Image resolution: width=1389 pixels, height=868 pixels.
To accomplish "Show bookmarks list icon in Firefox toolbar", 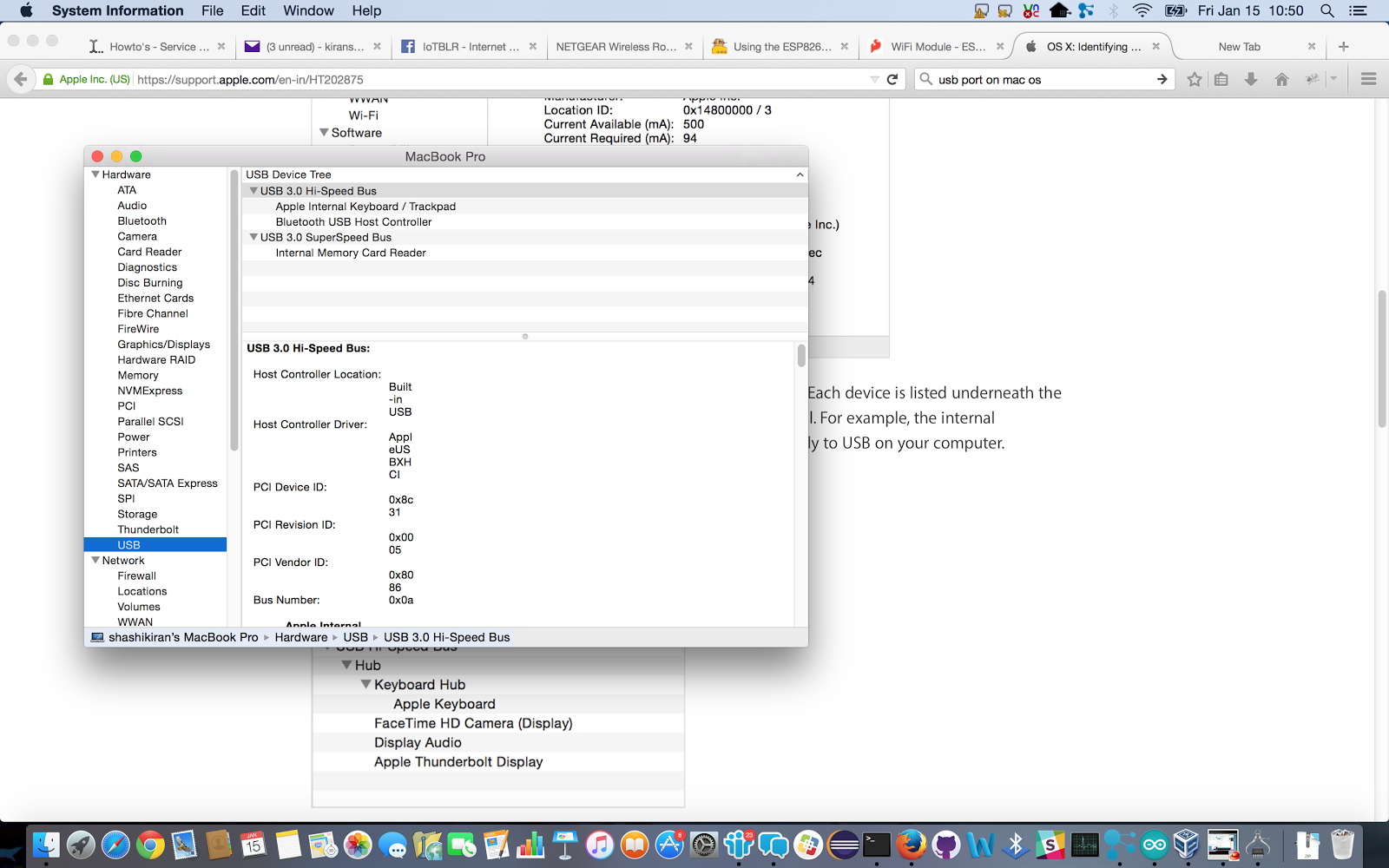I will click(1221, 79).
